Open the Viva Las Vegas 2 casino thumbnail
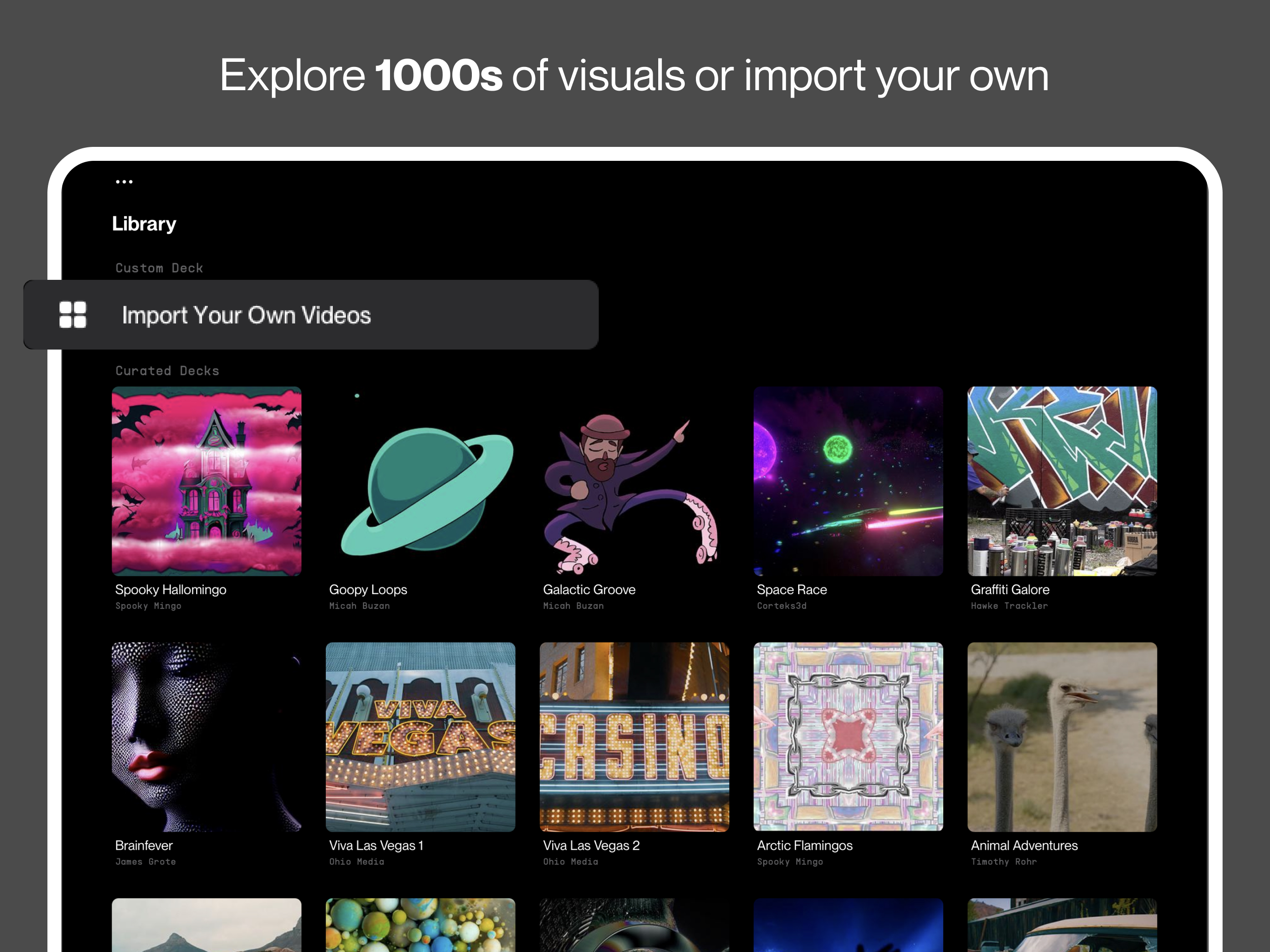The image size is (1270, 952). pyautogui.click(x=635, y=737)
